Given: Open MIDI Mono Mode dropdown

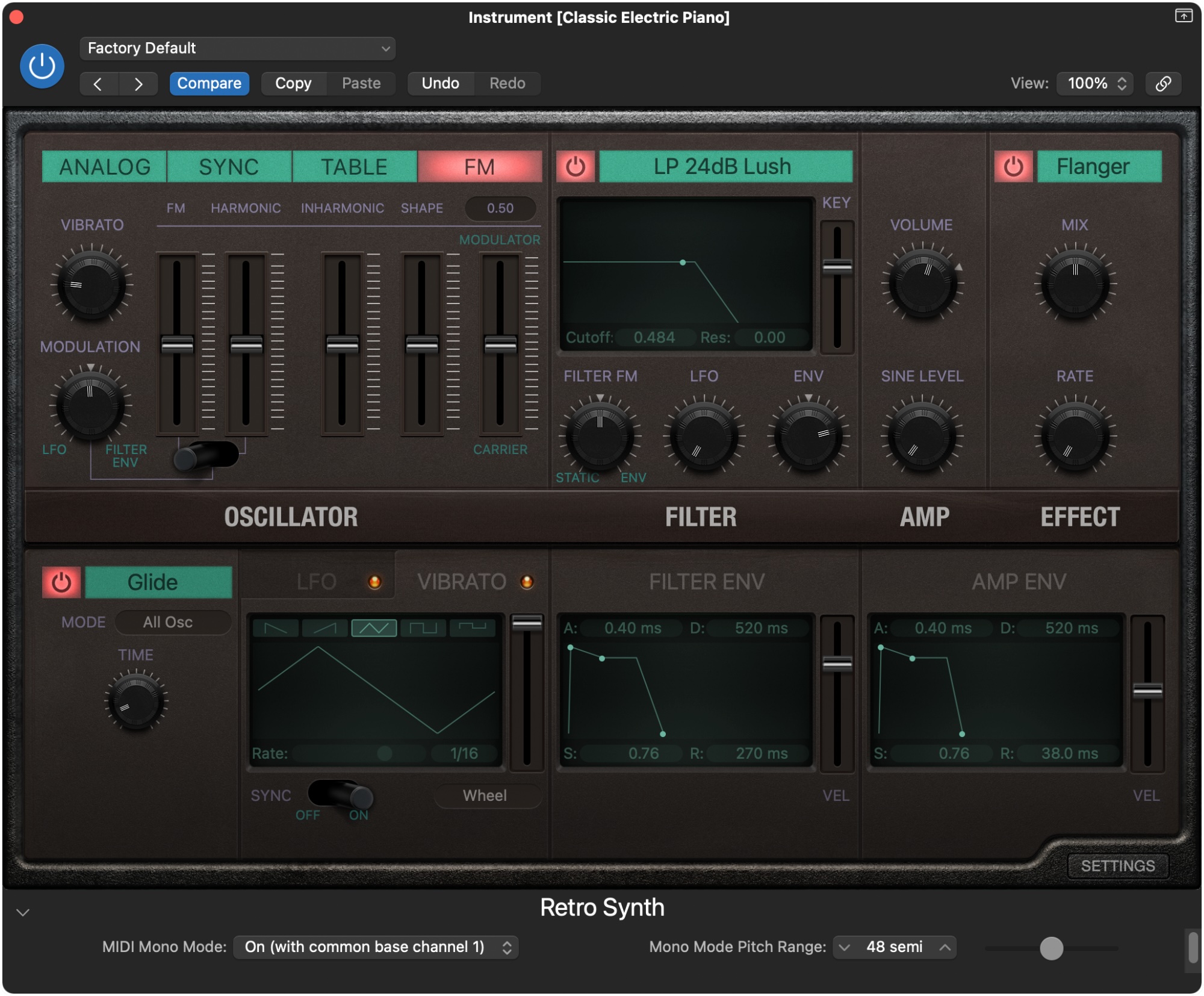Looking at the screenshot, I should point(376,947).
